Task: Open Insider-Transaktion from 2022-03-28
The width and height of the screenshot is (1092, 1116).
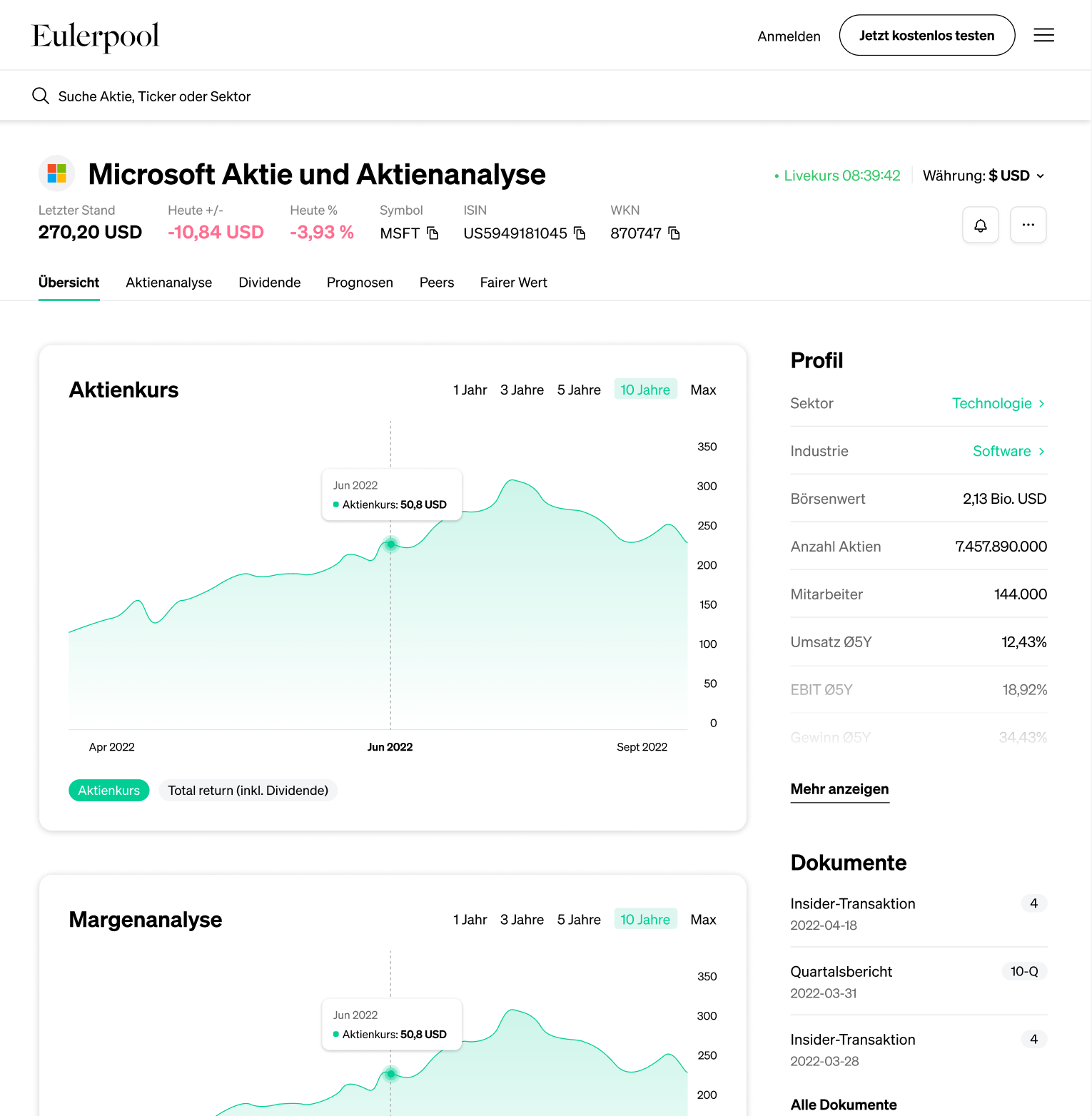Action: click(x=919, y=1049)
